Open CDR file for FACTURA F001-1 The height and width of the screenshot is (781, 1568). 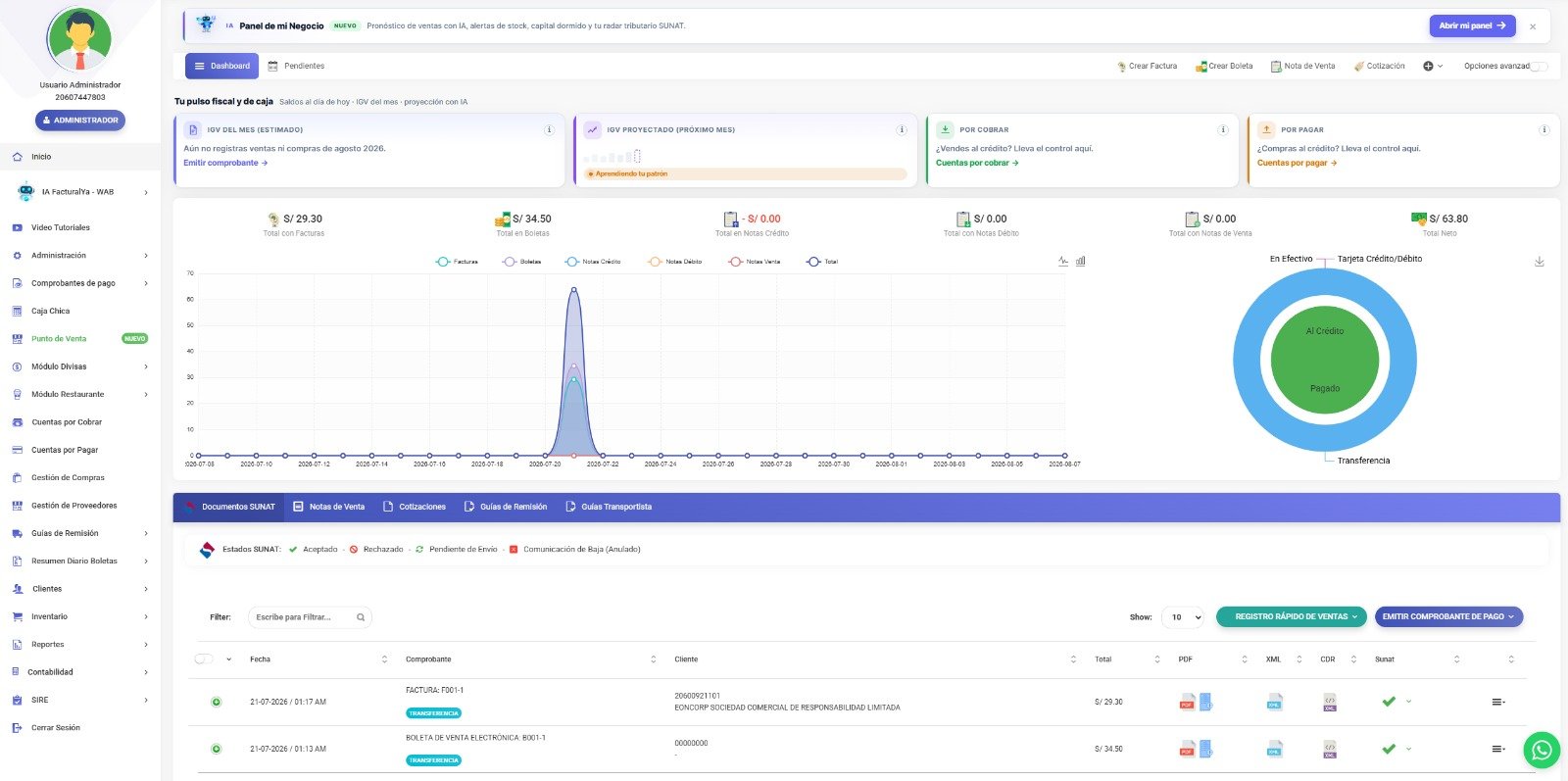pyautogui.click(x=1330, y=702)
